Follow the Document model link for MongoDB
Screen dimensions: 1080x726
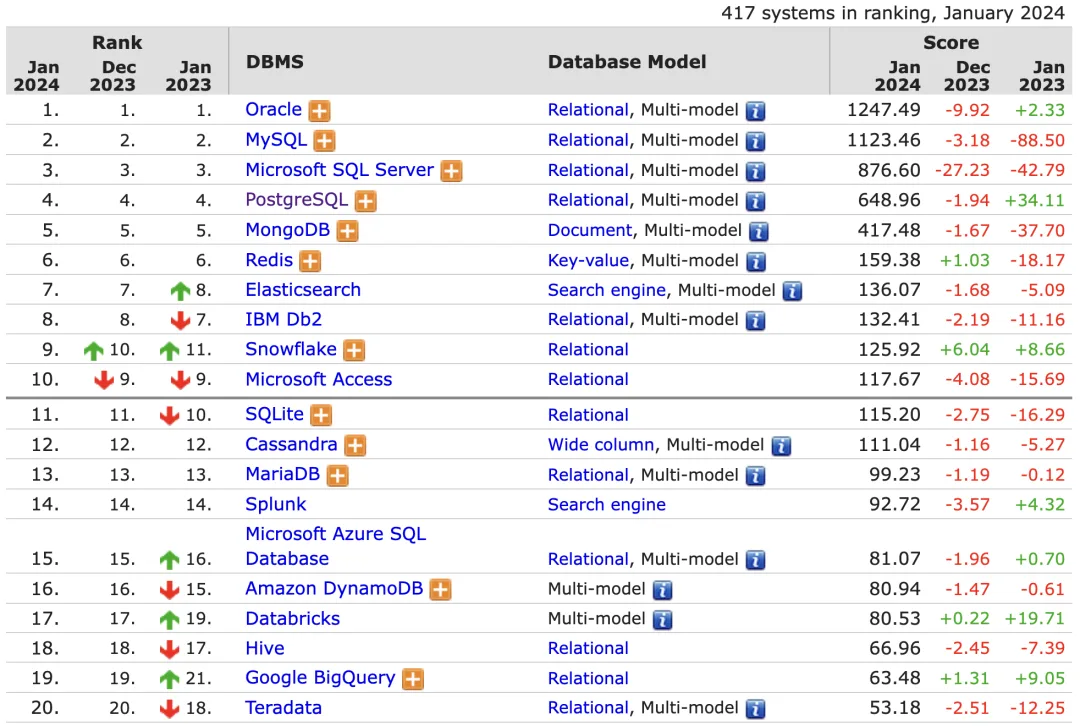(590, 231)
